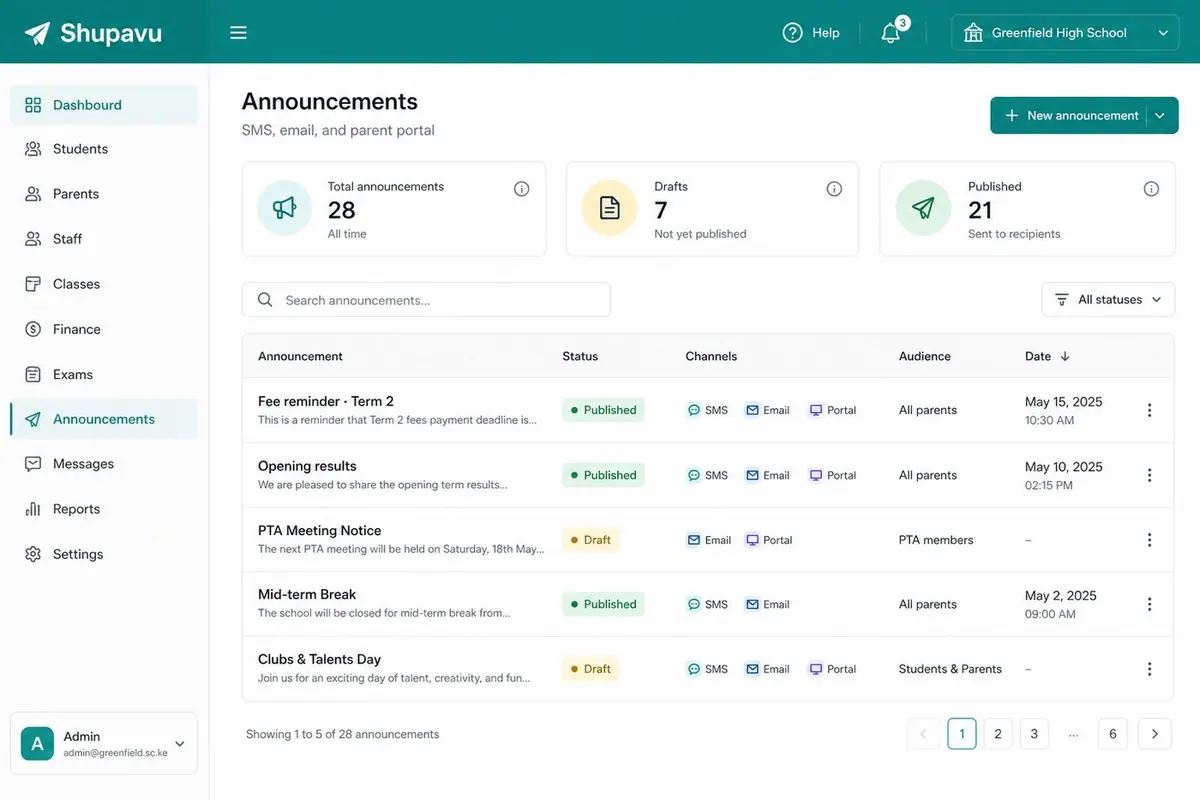Viewport: 1200px width, 800px height.
Task: Open row actions for PTA Meeting Notice
Action: click(1149, 540)
